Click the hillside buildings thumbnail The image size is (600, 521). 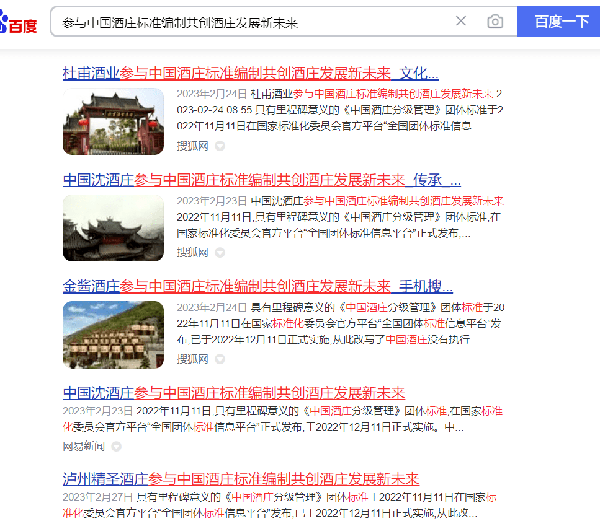[113, 333]
